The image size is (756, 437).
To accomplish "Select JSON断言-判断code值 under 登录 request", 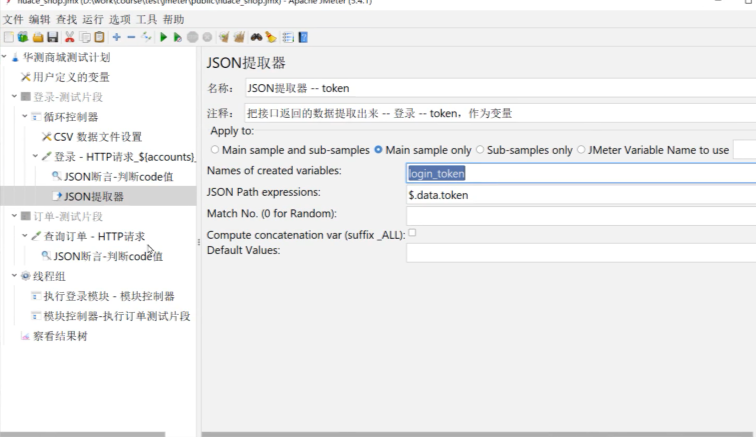I will click(x=118, y=177).
